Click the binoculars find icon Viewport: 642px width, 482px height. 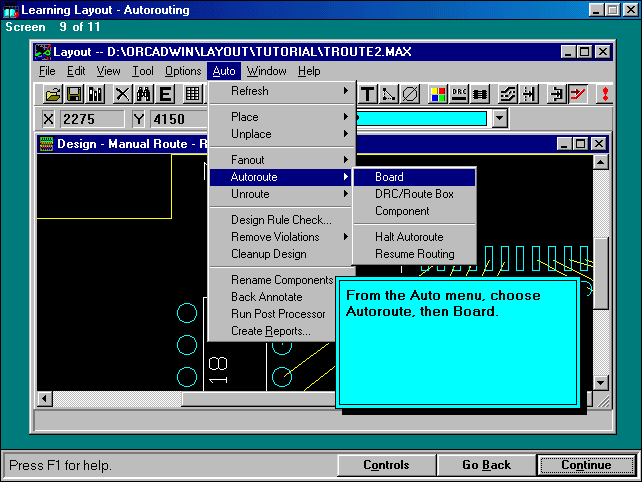tap(143, 94)
